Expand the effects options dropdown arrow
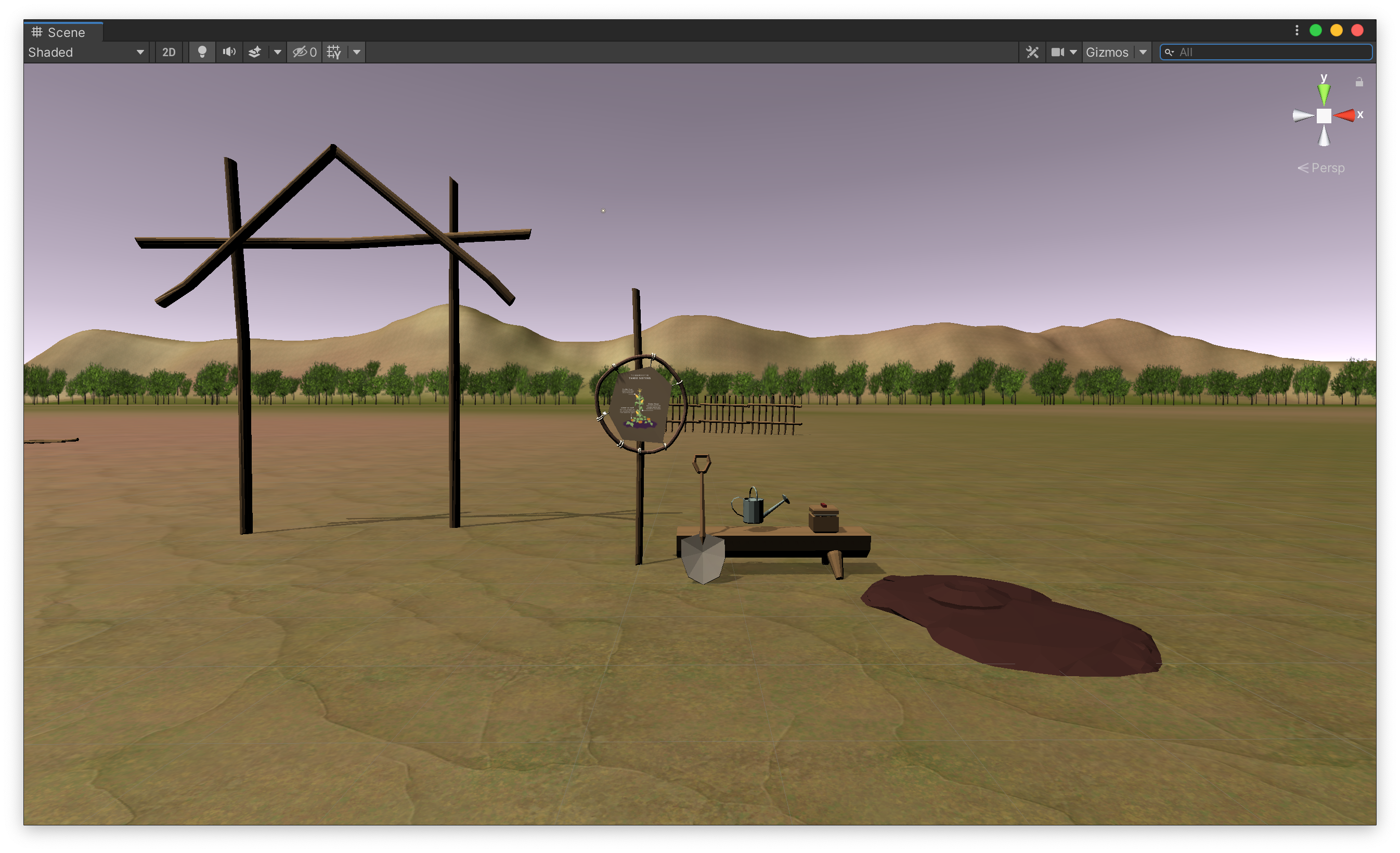Image resolution: width=1400 pixels, height=853 pixels. pos(277,51)
